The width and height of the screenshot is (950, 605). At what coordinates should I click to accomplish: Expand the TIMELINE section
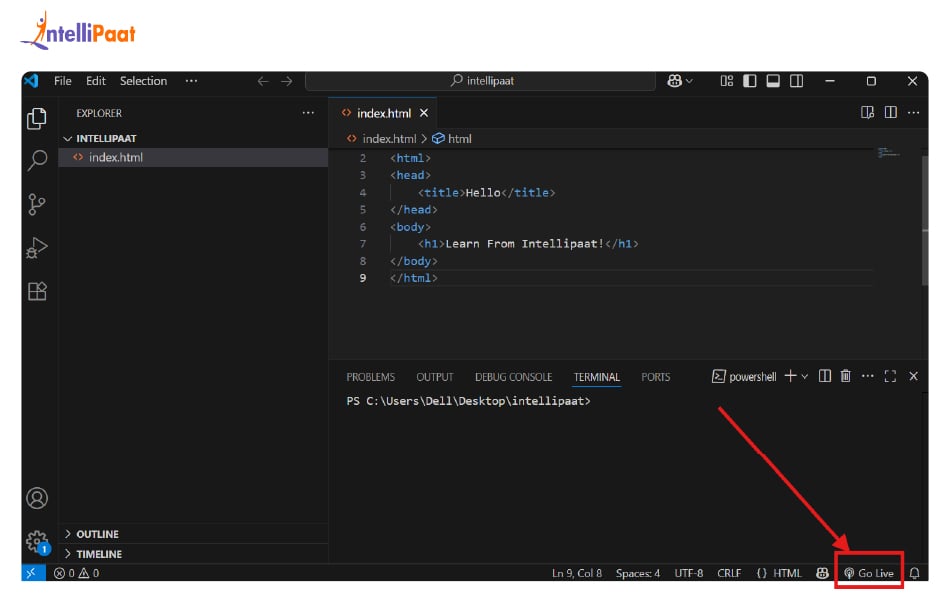[193, 554]
